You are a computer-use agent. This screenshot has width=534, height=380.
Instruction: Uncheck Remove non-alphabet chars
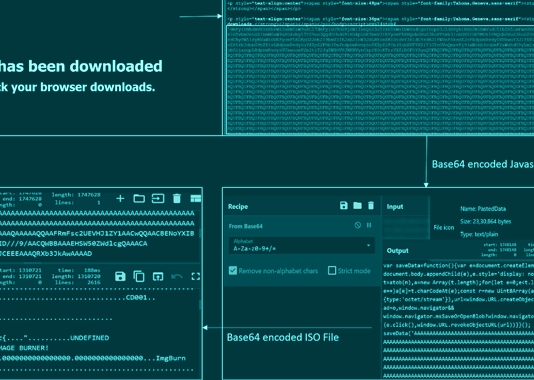233,271
